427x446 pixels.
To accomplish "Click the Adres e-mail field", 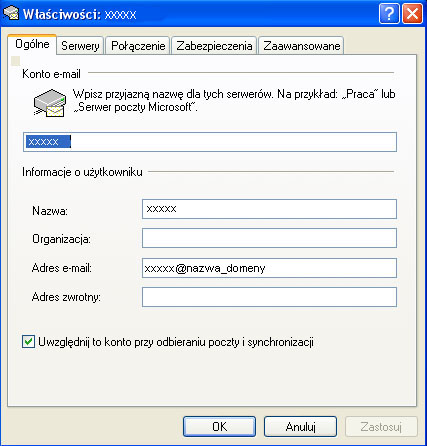I will point(269,268).
